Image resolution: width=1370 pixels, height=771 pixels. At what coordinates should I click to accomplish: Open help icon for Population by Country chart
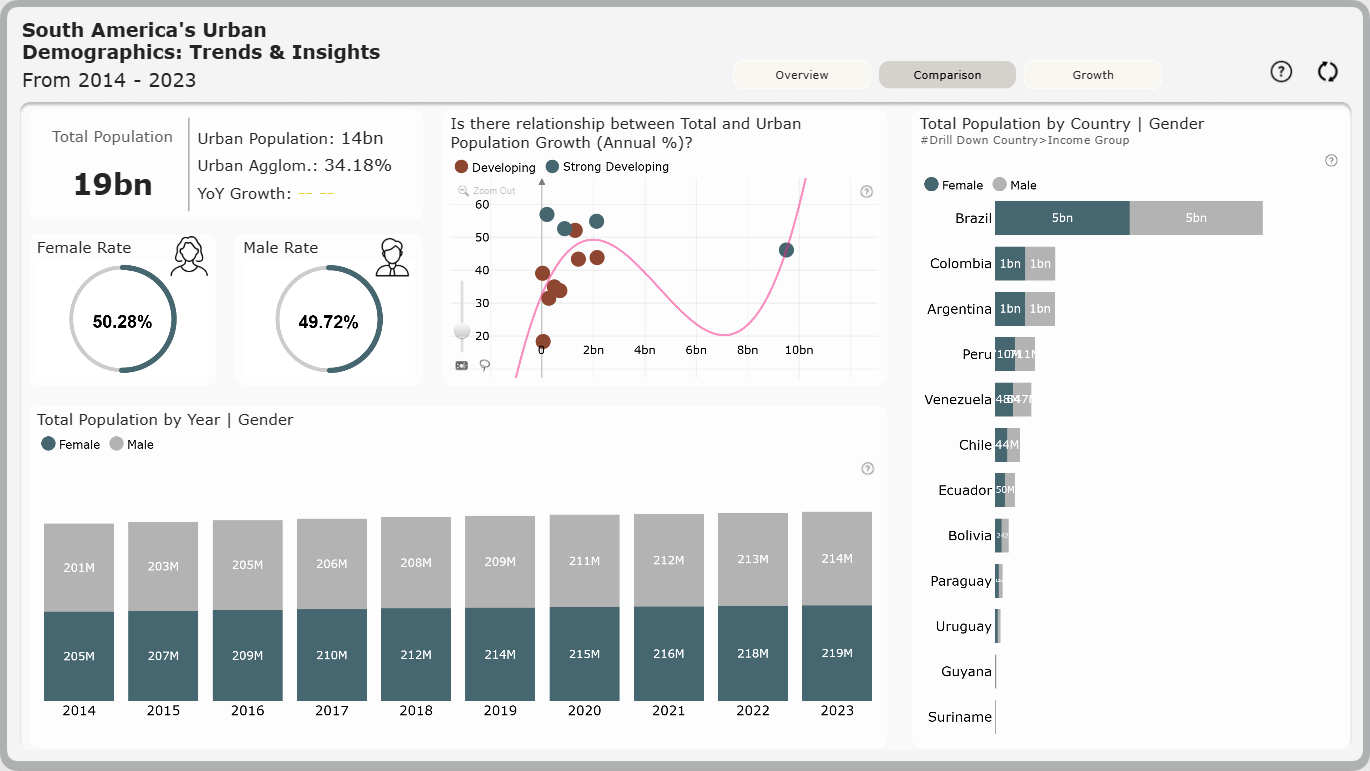[x=1331, y=161]
